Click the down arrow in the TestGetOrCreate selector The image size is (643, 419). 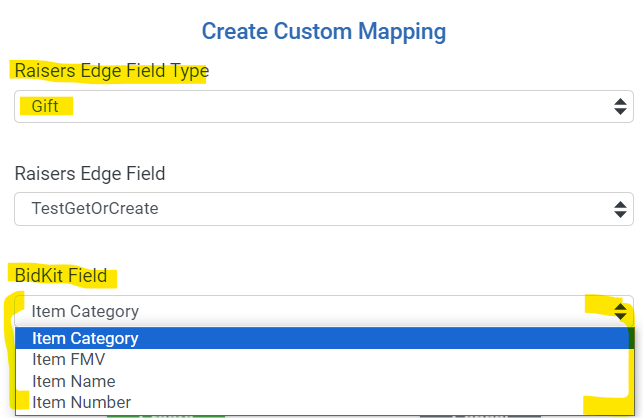pyautogui.click(x=620, y=214)
